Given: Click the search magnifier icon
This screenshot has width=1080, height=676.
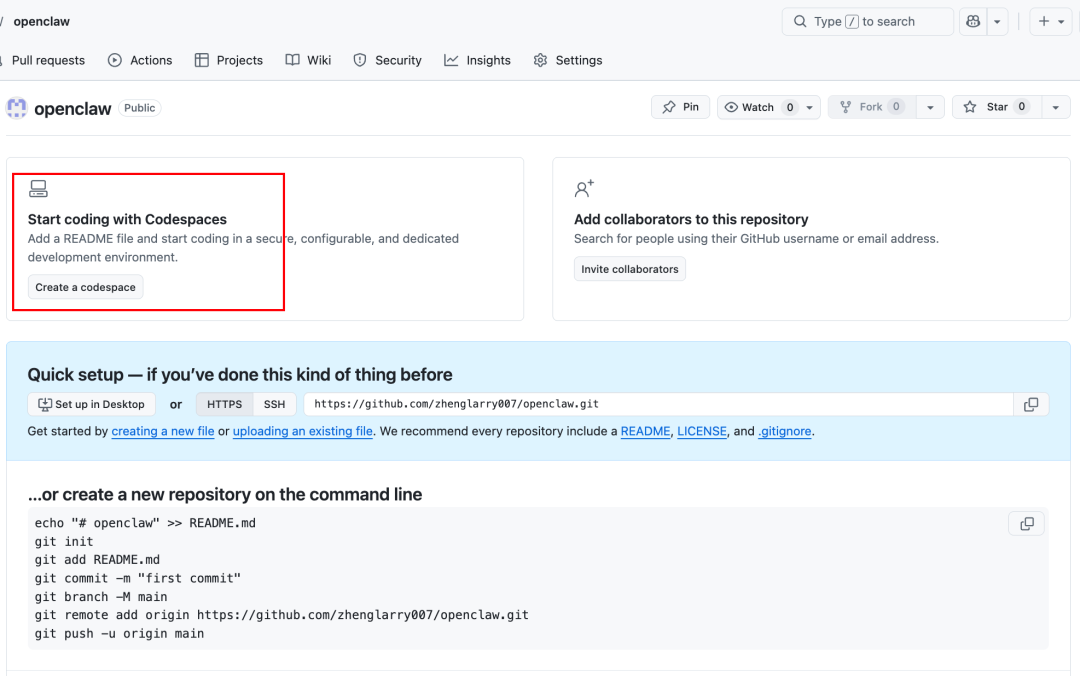Looking at the screenshot, I should point(800,21).
